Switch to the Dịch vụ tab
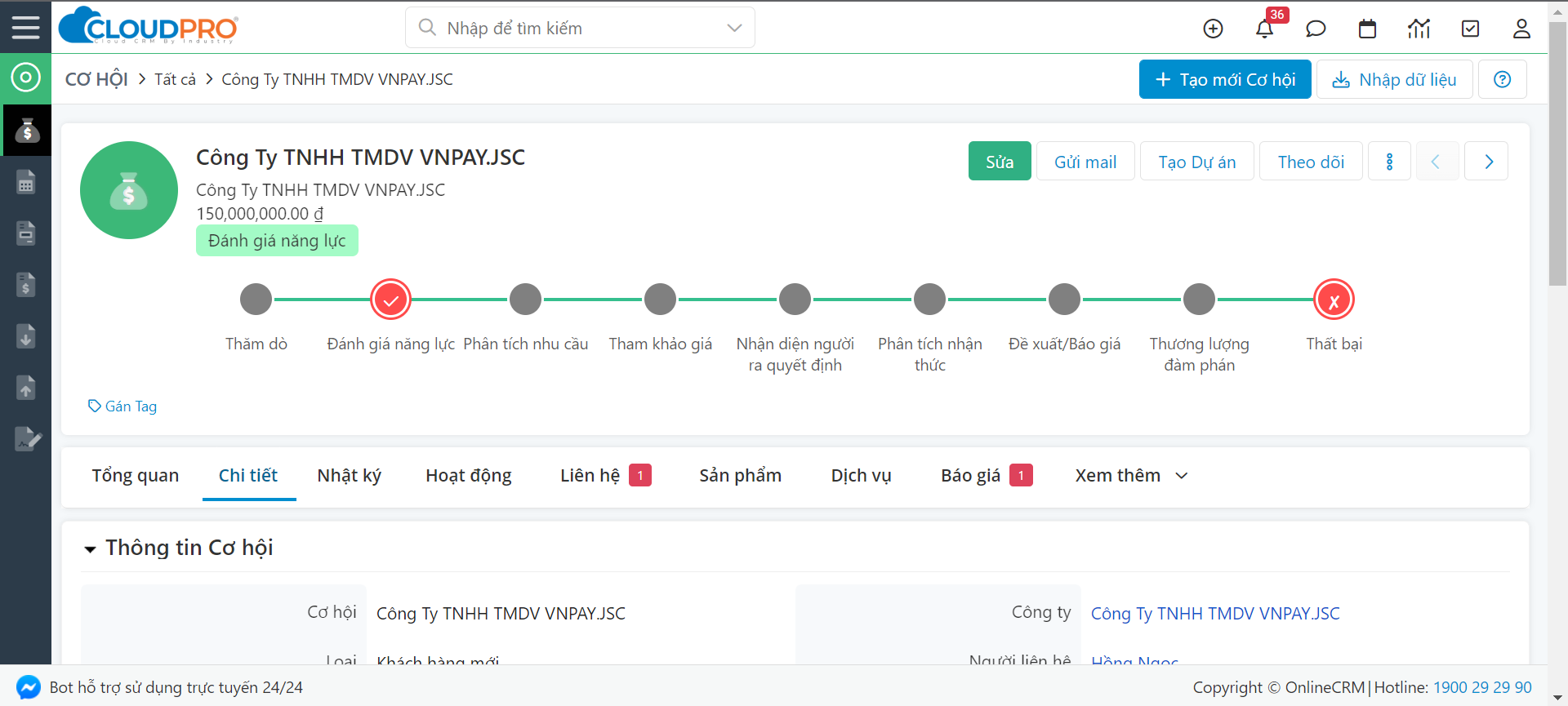The image size is (1568, 706). [x=862, y=475]
